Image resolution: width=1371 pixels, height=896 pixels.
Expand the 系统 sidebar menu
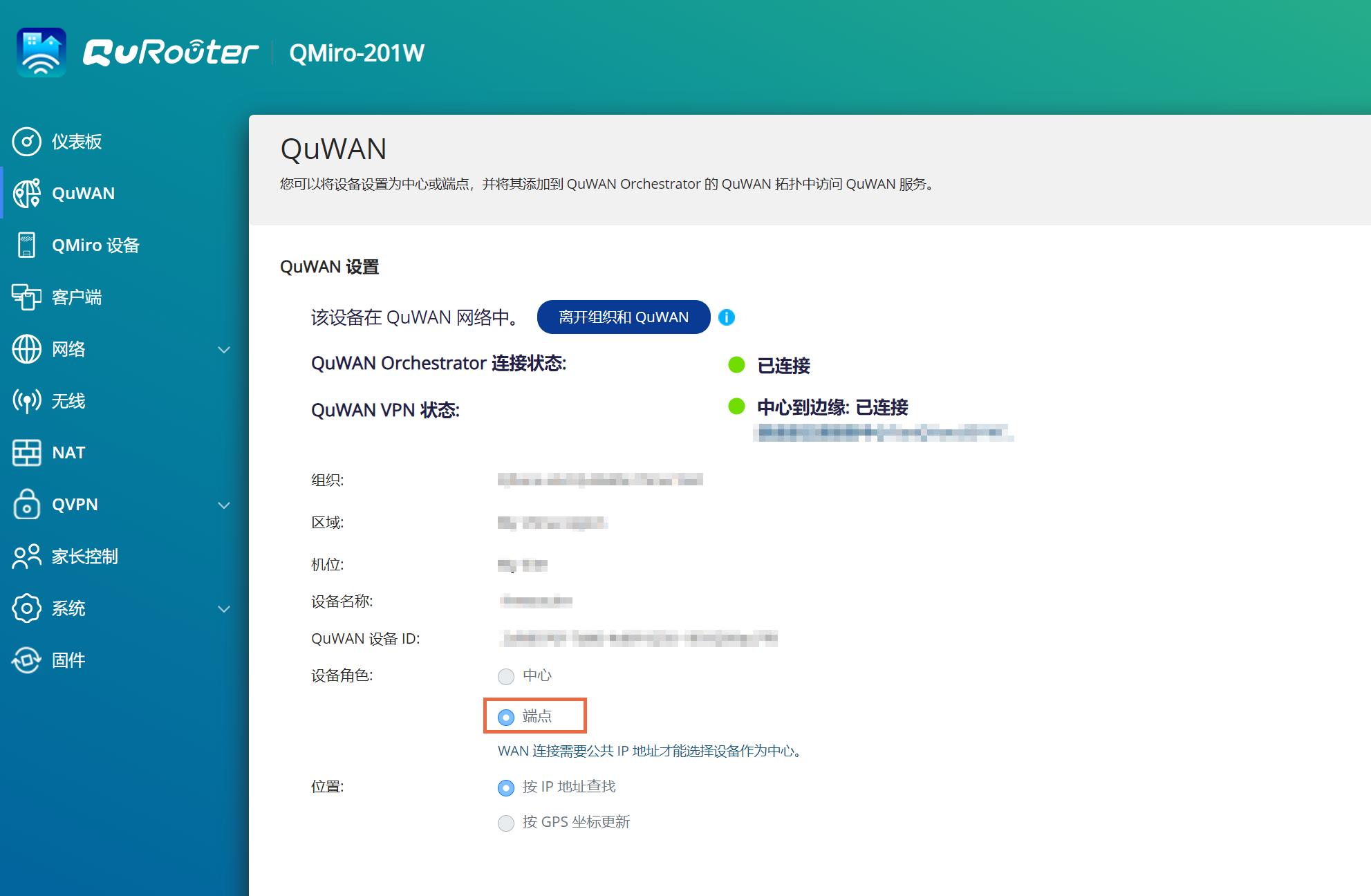(223, 609)
